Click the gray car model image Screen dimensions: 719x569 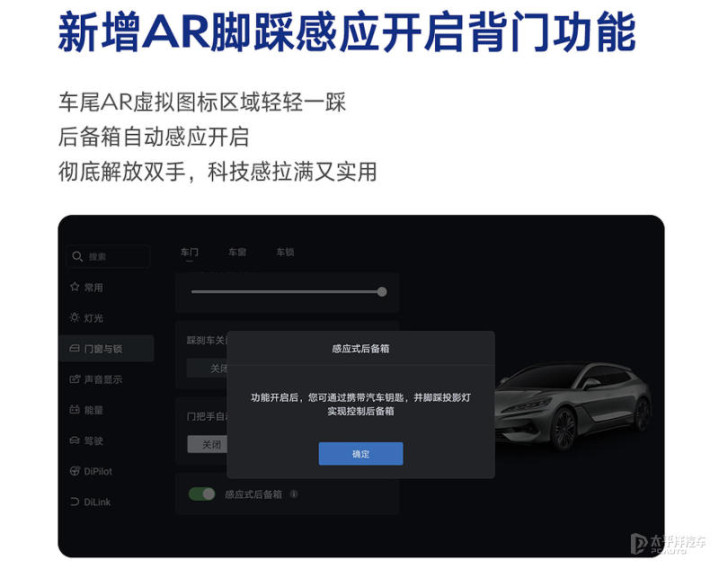(x=573, y=404)
